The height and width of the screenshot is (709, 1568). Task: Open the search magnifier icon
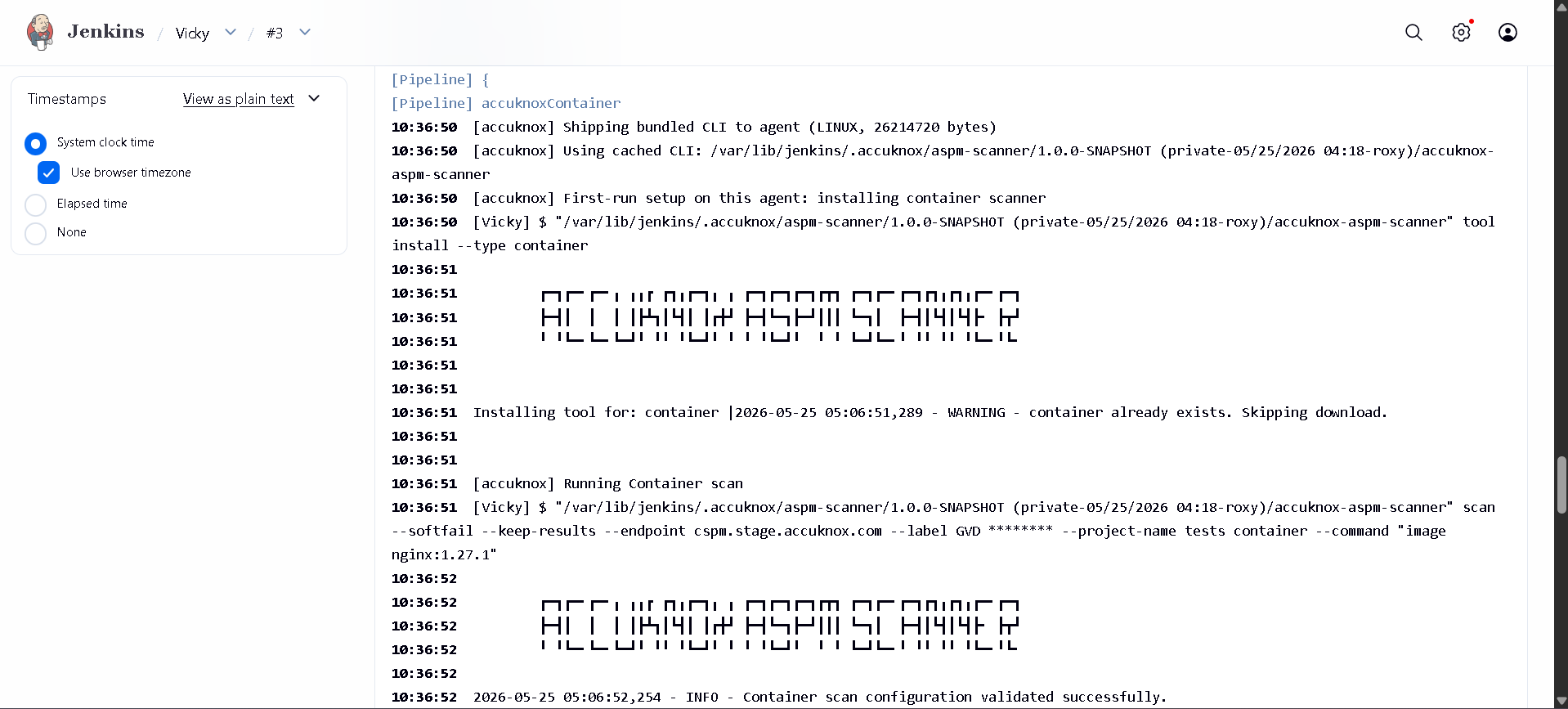click(x=1413, y=32)
